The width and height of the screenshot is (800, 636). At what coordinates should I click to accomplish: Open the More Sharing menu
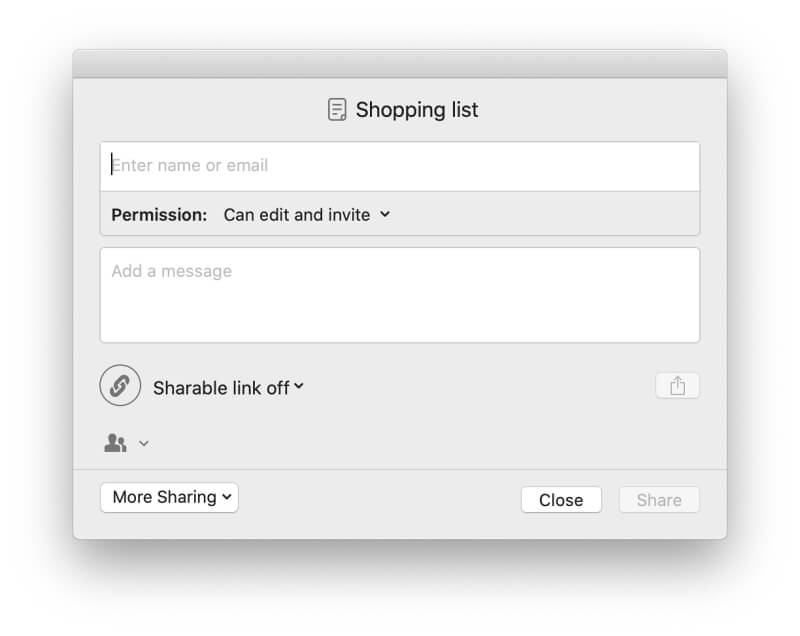(169, 497)
